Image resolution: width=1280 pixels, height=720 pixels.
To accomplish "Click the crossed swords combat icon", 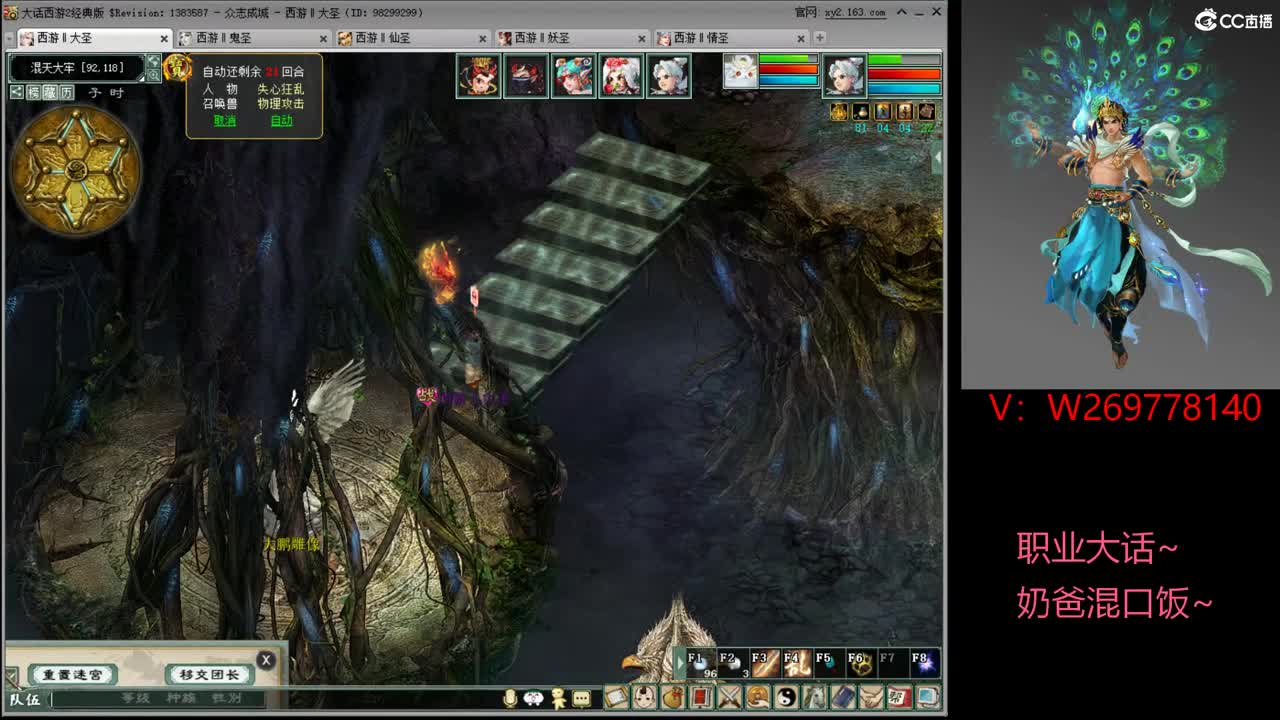I will click(x=729, y=697).
